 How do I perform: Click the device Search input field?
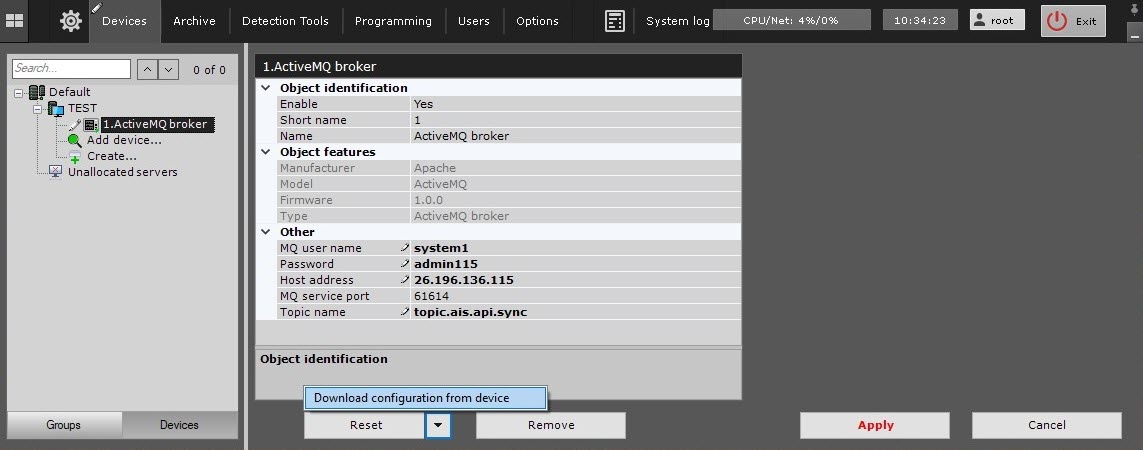click(x=71, y=69)
